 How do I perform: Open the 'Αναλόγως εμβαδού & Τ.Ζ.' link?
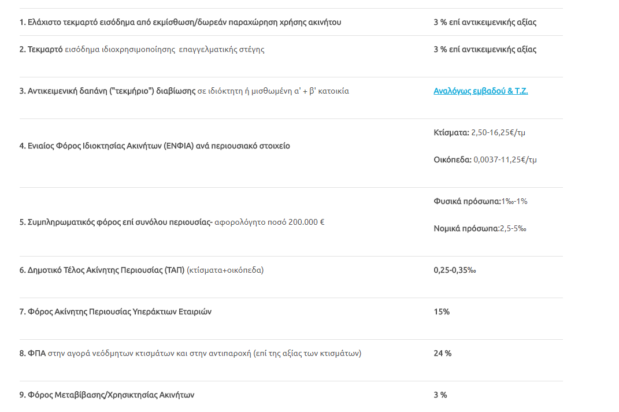479,91
